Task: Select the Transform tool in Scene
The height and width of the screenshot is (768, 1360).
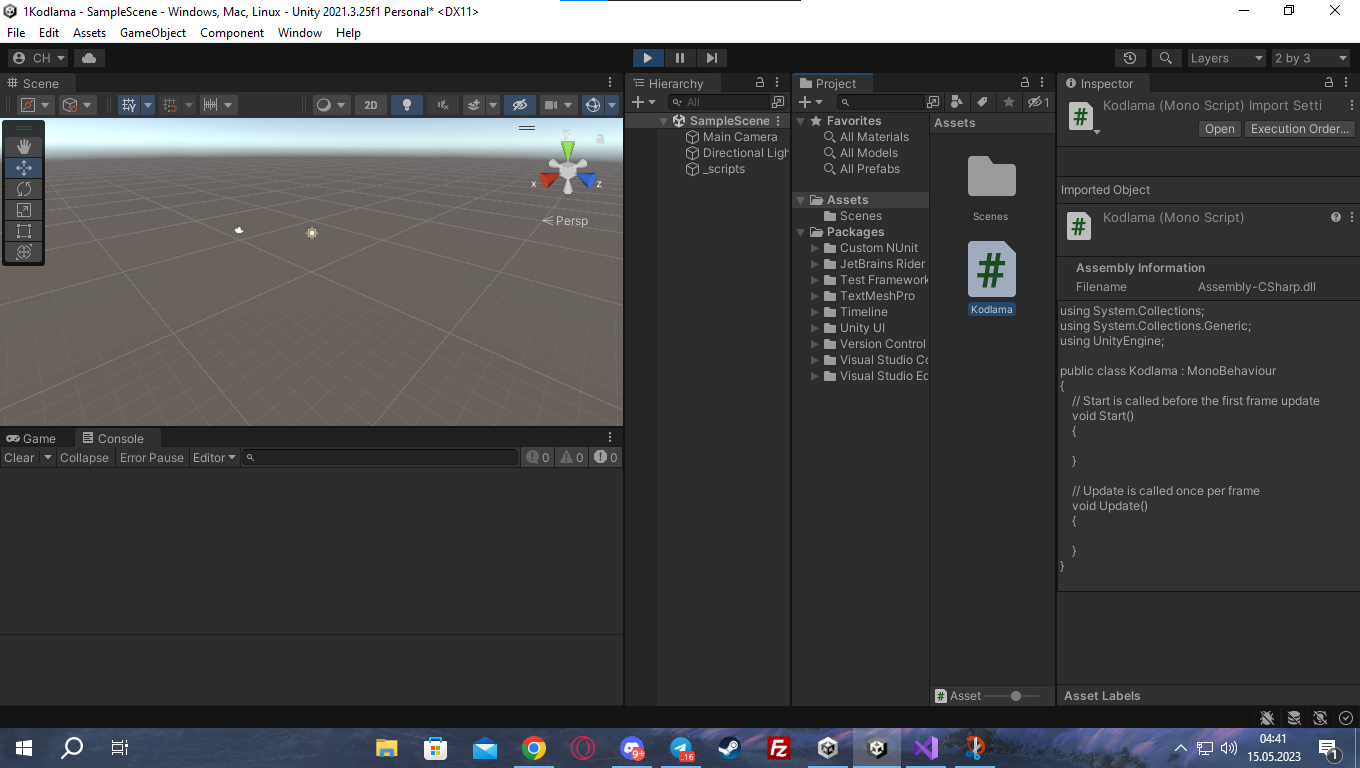Action: pyautogui.click(x=24, y=252)
